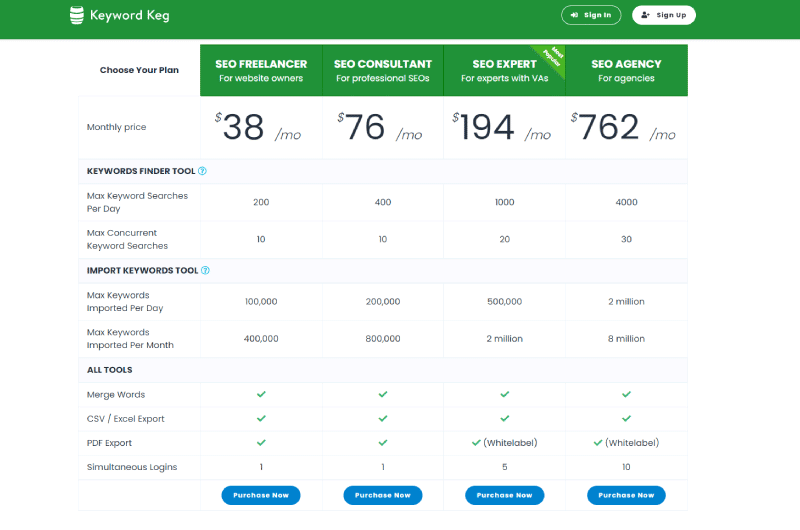Click 'Max Keyword Searches Per Day' label

click(x=137, y=202)
